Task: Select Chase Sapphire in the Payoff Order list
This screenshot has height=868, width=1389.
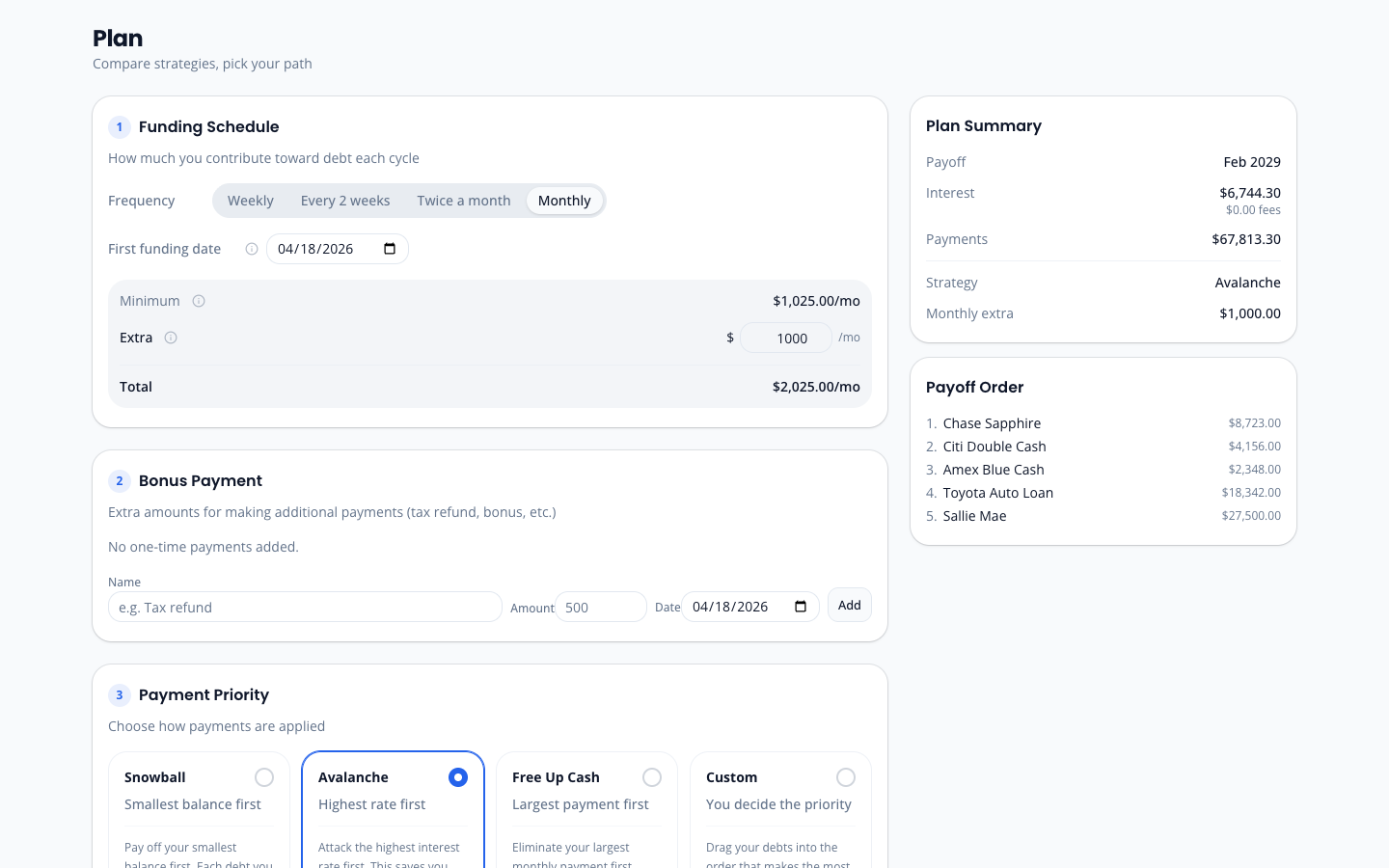Action: (992, 423)
